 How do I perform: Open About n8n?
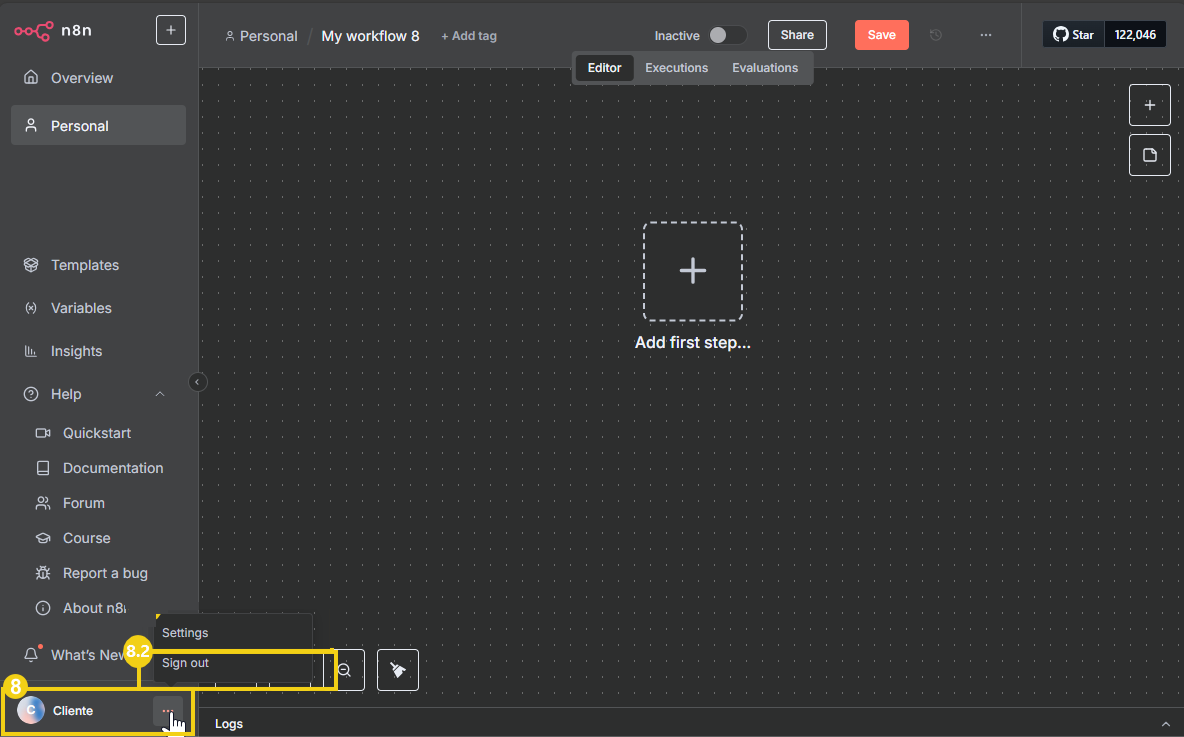coord(94,608)
